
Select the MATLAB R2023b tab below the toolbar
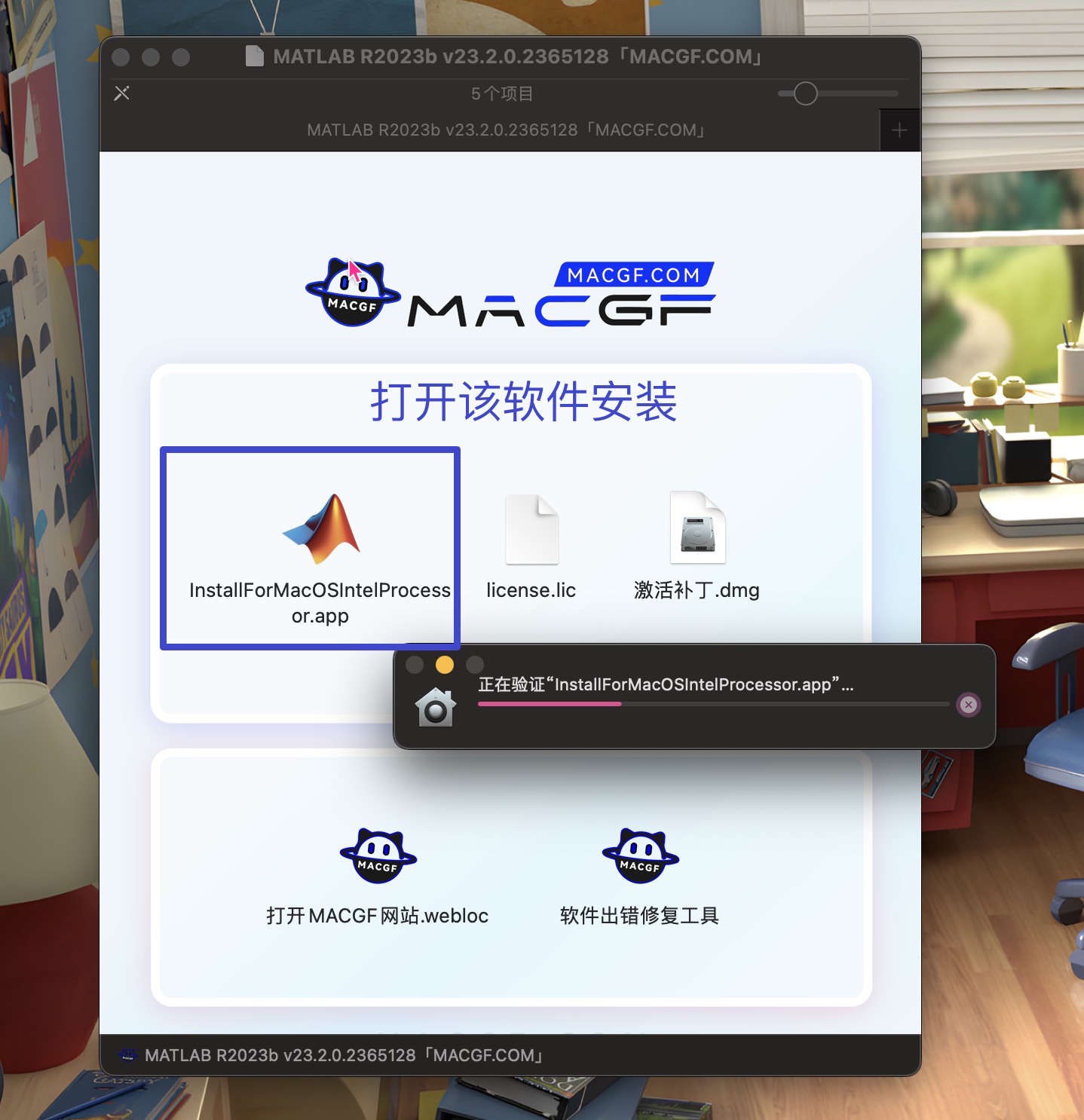coord(505,130)
